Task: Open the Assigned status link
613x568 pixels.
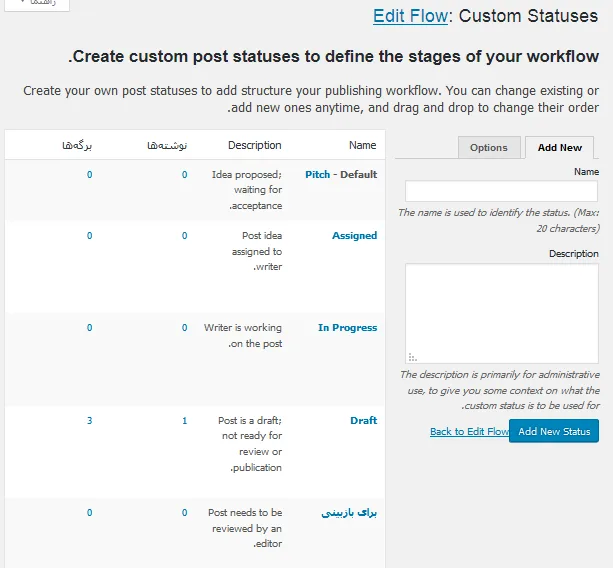Action: (x=355, y=236)
